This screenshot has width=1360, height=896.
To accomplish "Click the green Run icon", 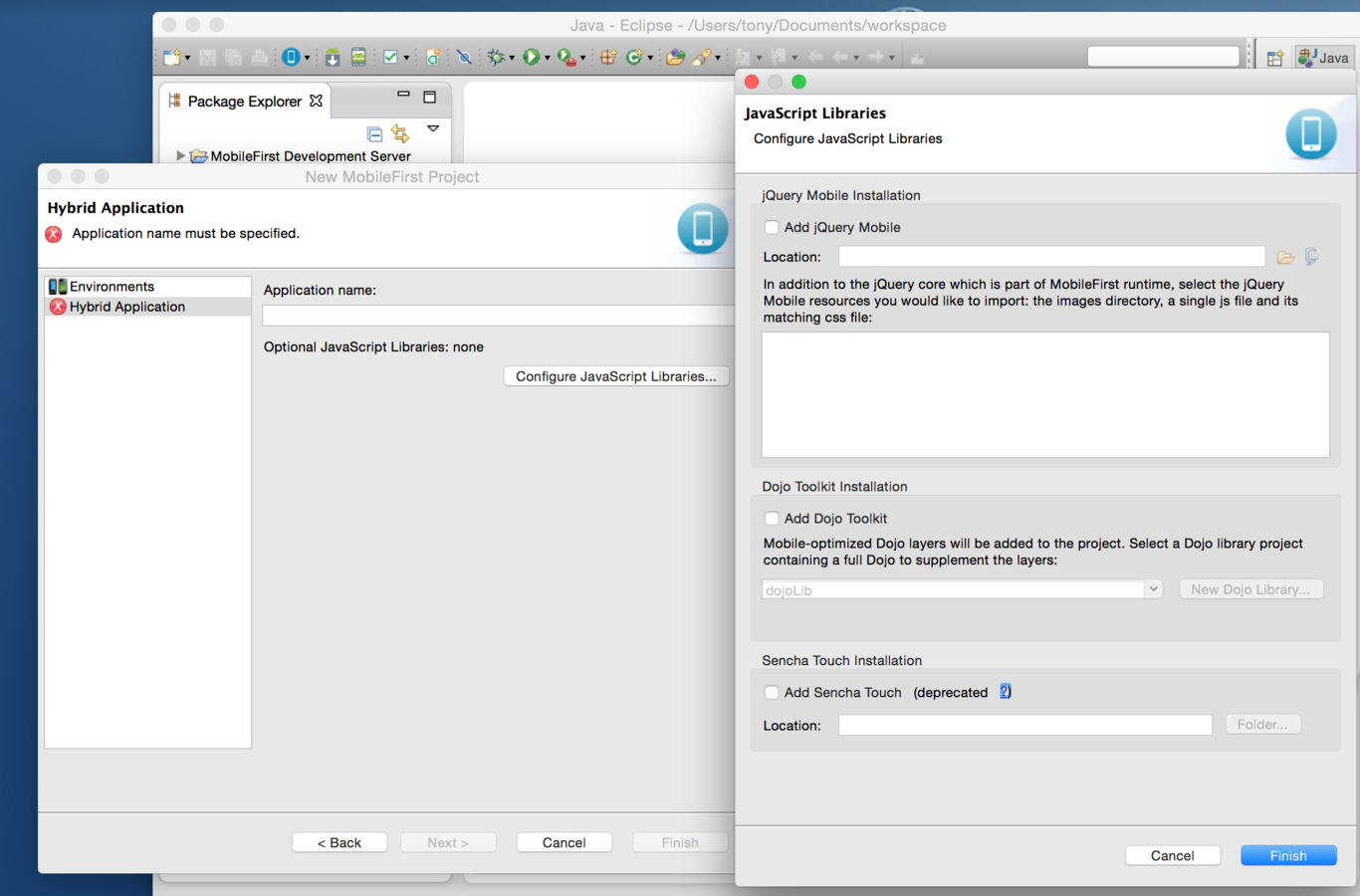I will pyautogui.click(x=532, y=58).
